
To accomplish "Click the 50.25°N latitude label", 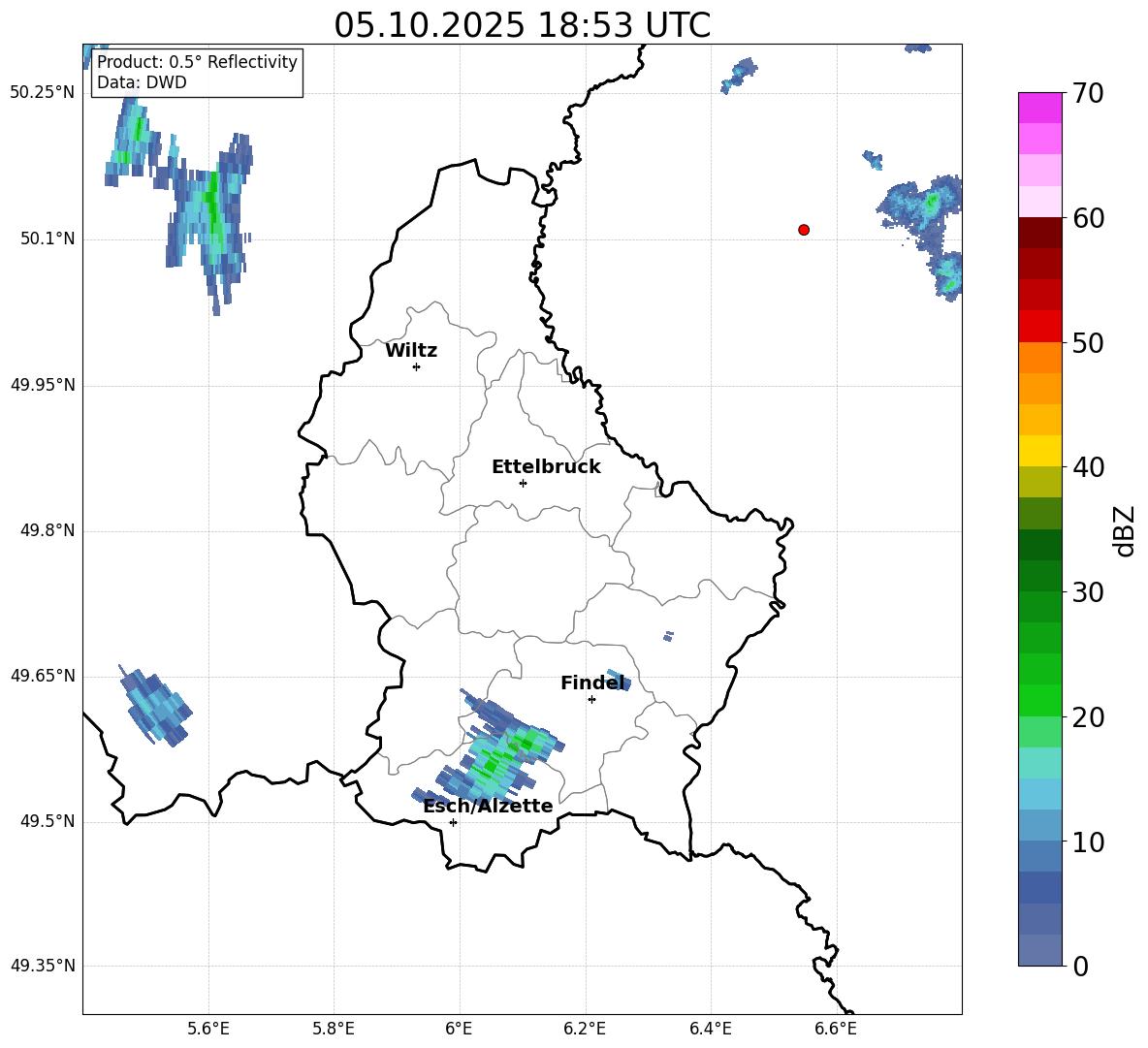I will pos(43,93).
